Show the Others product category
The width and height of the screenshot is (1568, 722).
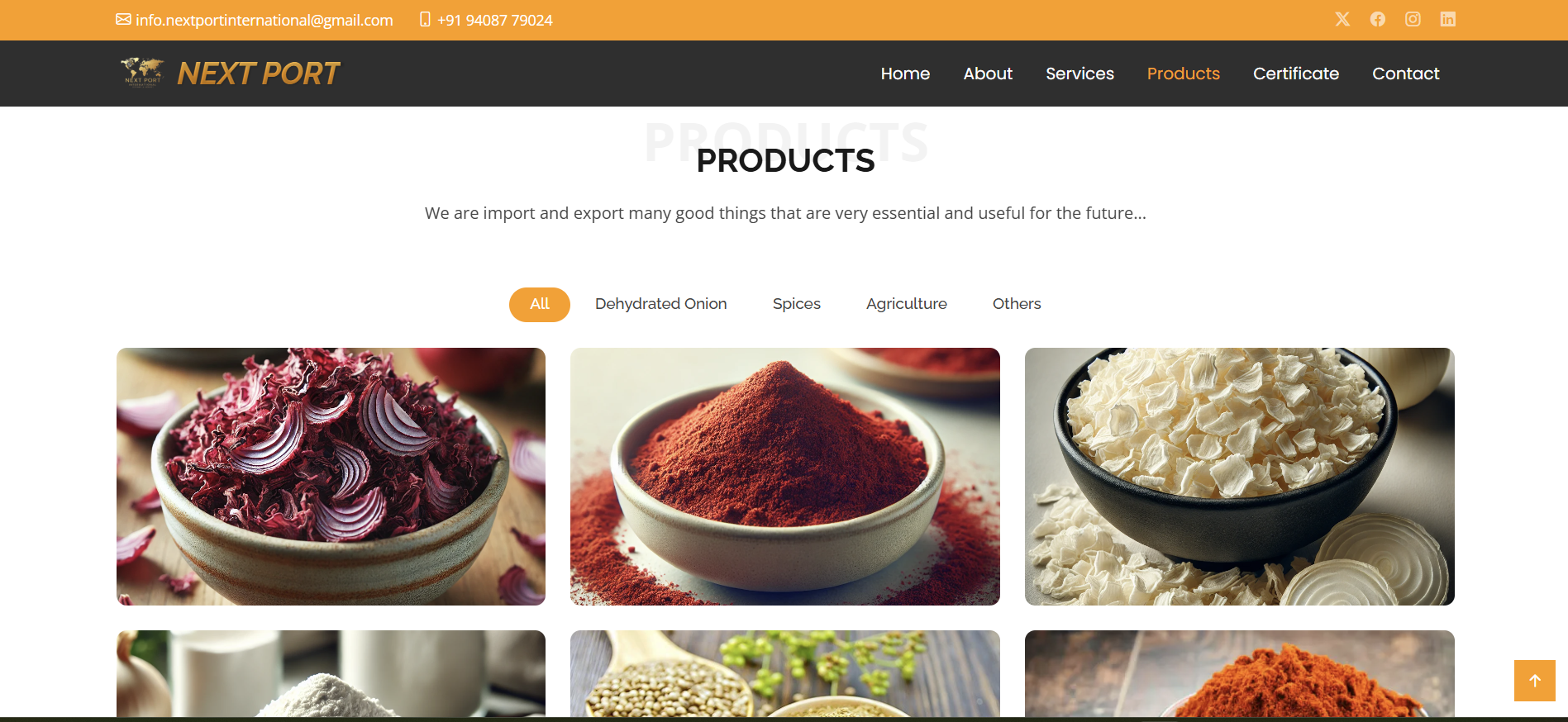click(x=1017, y=304)
